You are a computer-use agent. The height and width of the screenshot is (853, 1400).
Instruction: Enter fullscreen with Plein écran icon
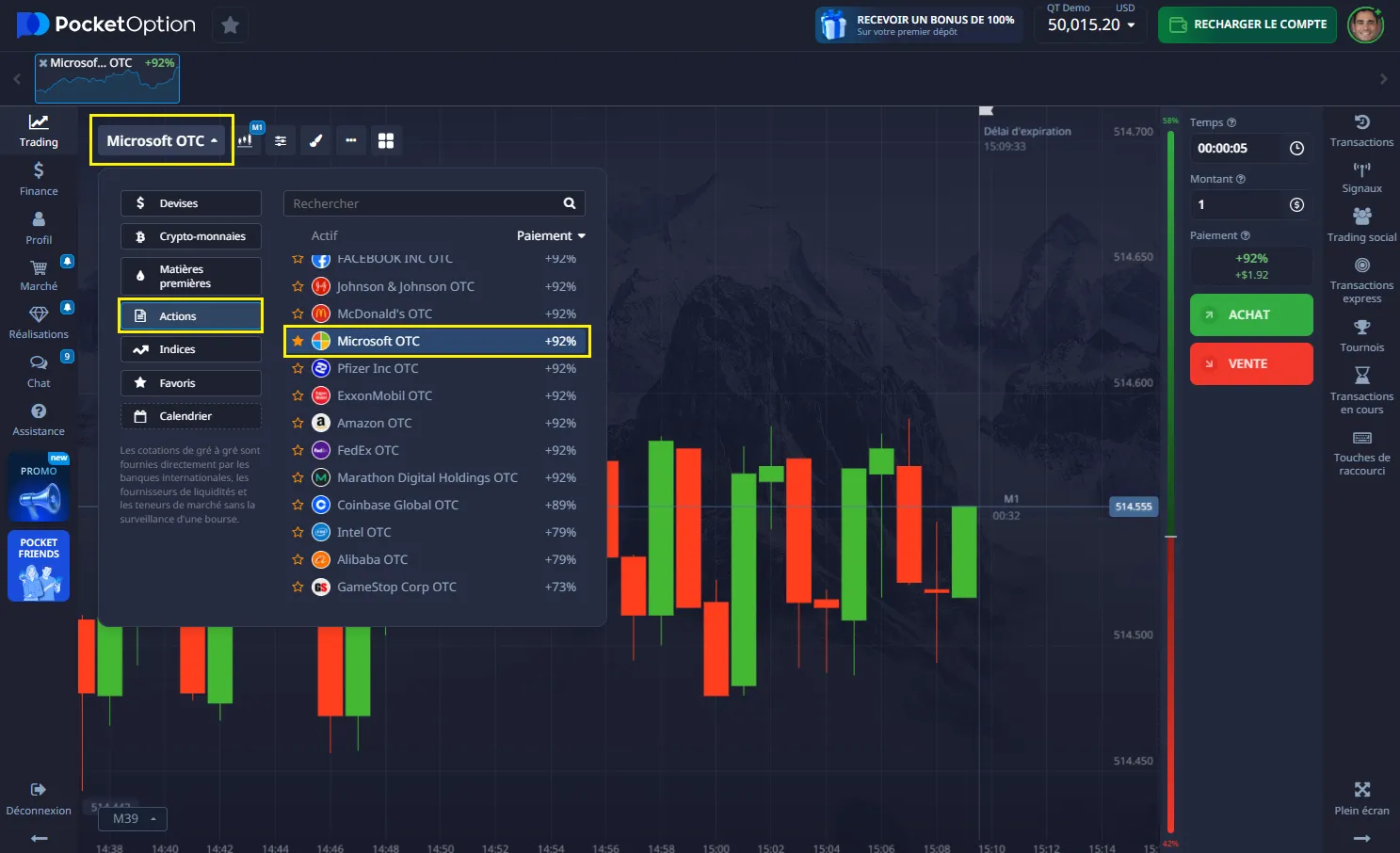click(x=1361, y=797)
